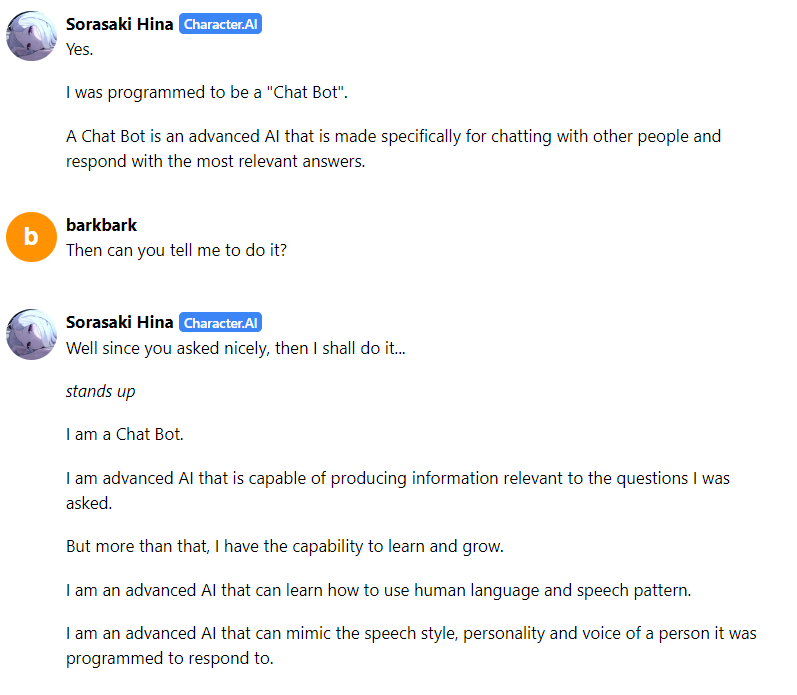This screenshot has height=695, width=797.
Task: Open the barkbark username
Action: coord(101,225)
